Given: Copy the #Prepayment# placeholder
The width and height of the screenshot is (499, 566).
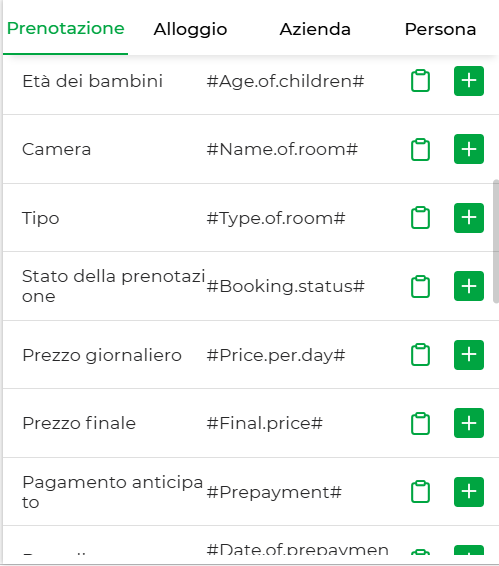Looking at the screenshot, I should pos(420,491).
